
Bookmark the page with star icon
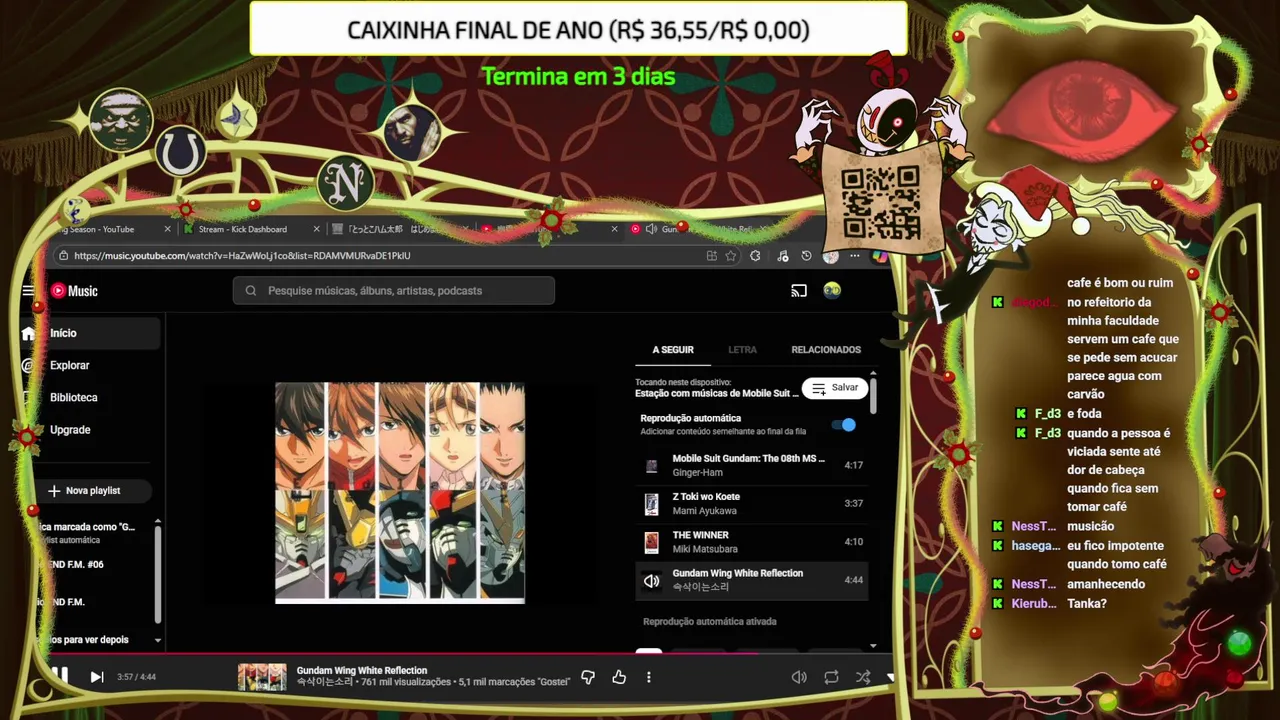(731, 256)
